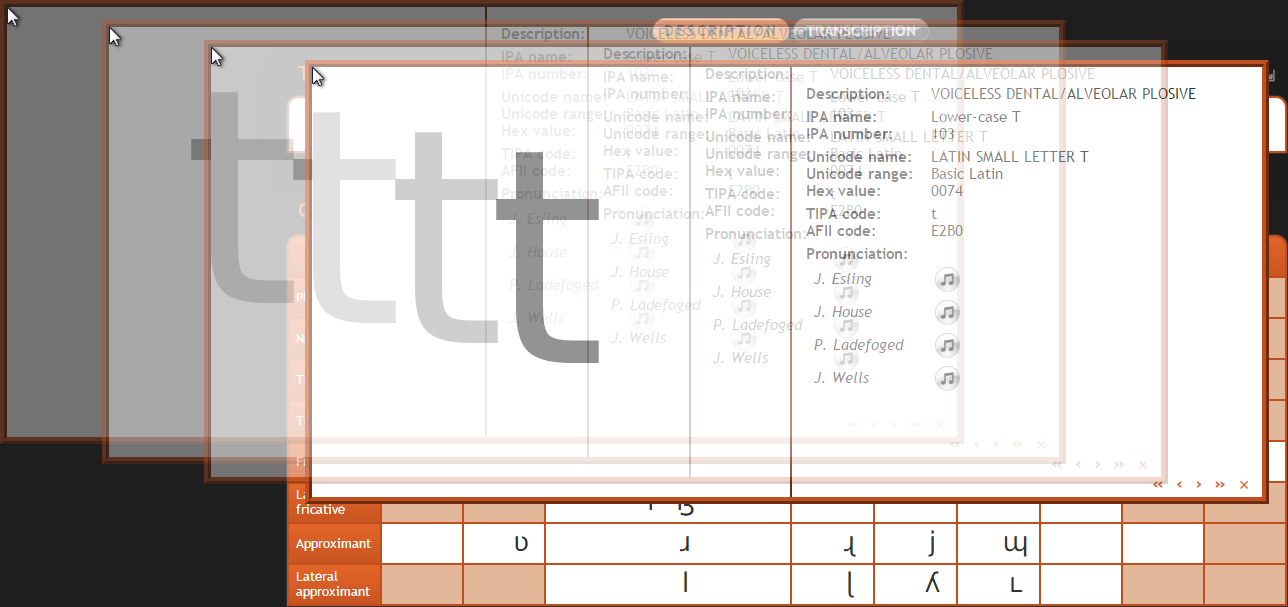Jump to last symbol with double-right arrow
Screen dimensions: 1288x607
[x=1220, y=485]
